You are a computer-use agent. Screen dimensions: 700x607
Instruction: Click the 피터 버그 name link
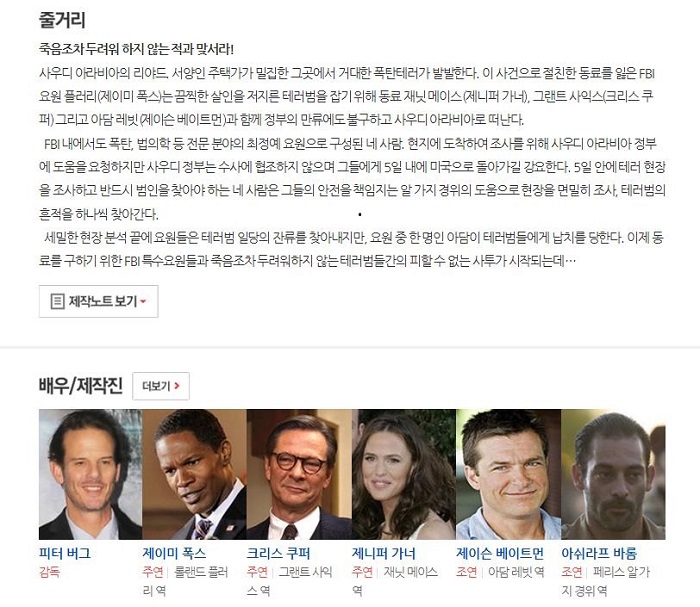pyautogui.click(x=65, y=553)
